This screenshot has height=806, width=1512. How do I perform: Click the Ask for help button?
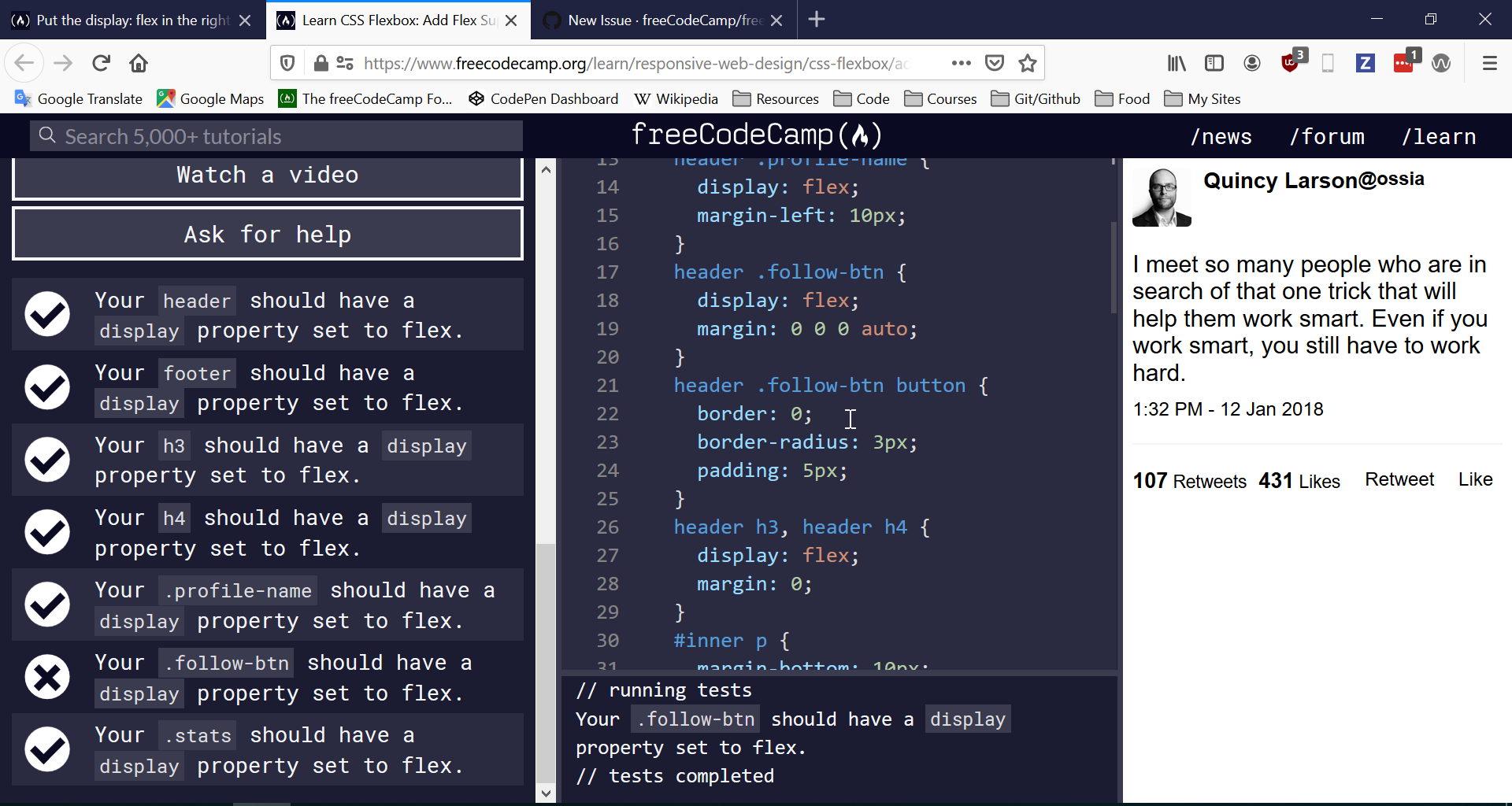point(267,234)
